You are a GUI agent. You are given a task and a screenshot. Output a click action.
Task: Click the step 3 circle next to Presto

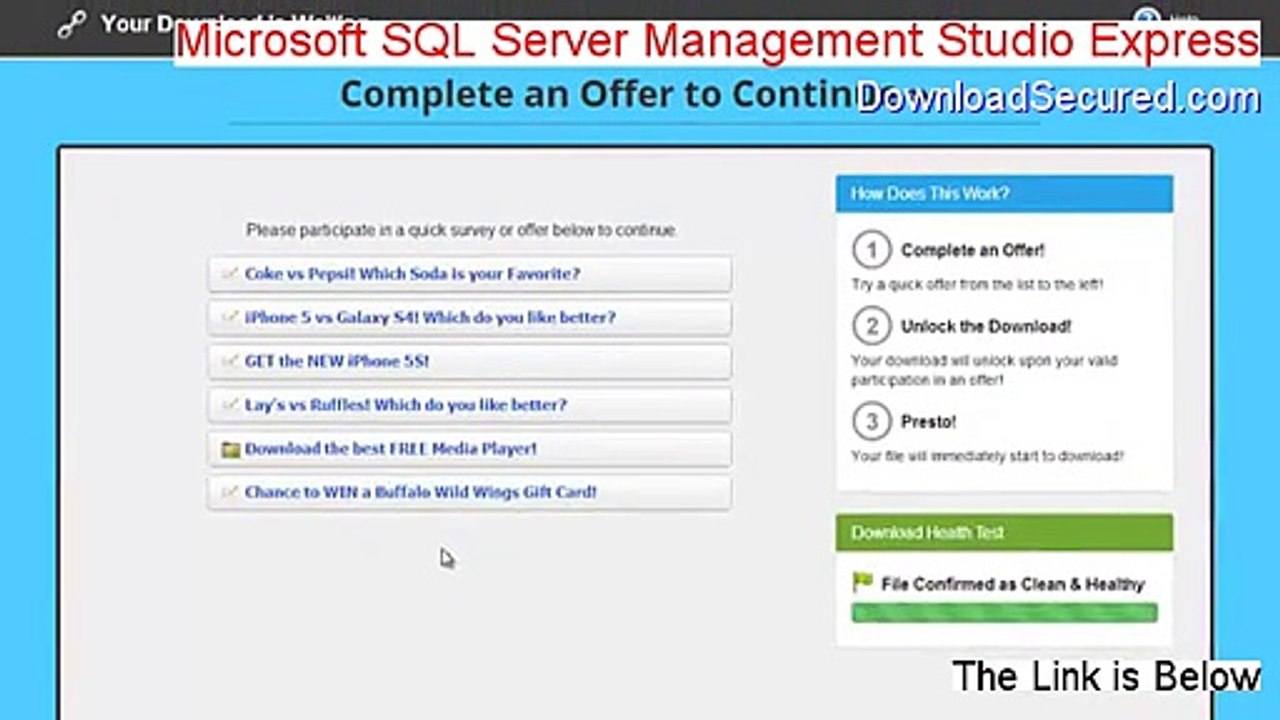(871, 422)
